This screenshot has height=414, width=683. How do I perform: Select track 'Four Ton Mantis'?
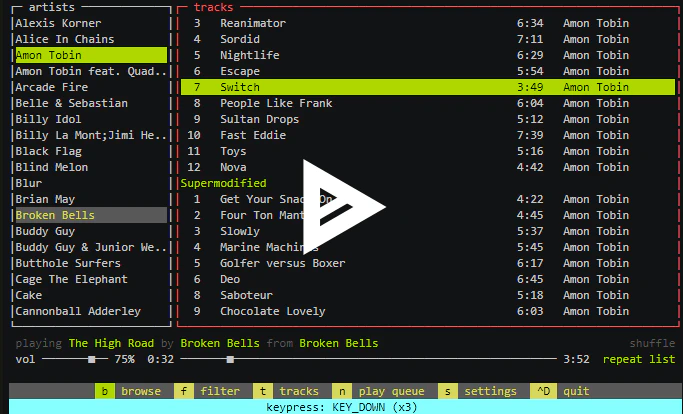428,215
